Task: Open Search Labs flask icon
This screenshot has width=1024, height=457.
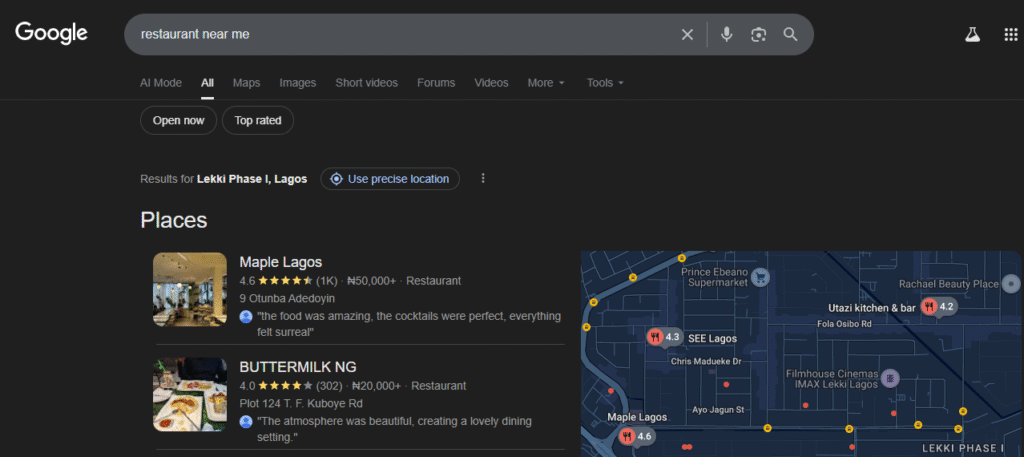Action: 972,34
